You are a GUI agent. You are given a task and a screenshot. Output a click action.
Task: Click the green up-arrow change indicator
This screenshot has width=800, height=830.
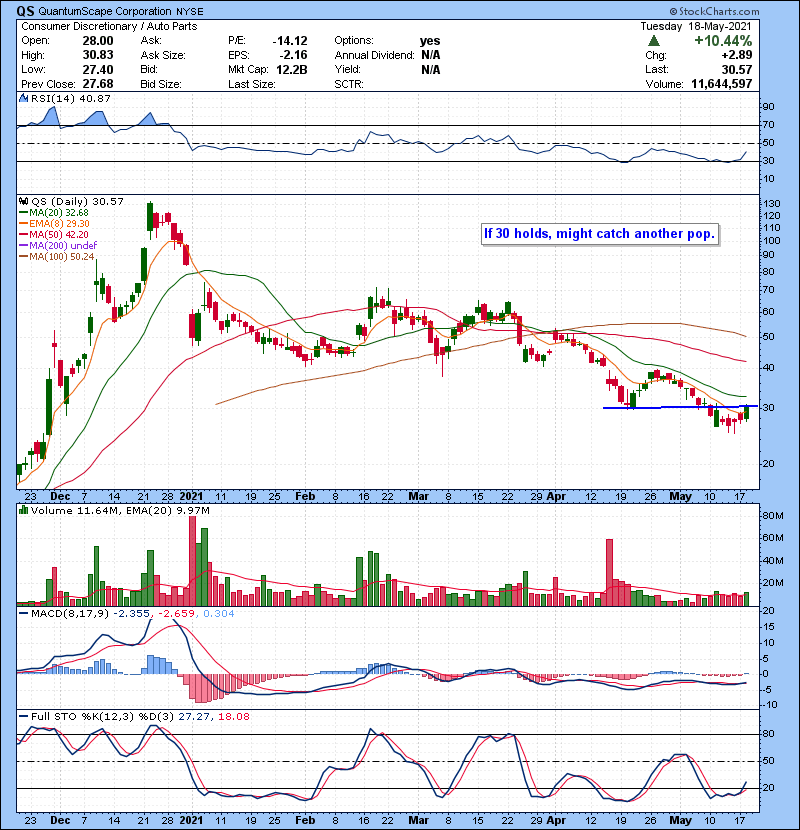tap(654, 41)
